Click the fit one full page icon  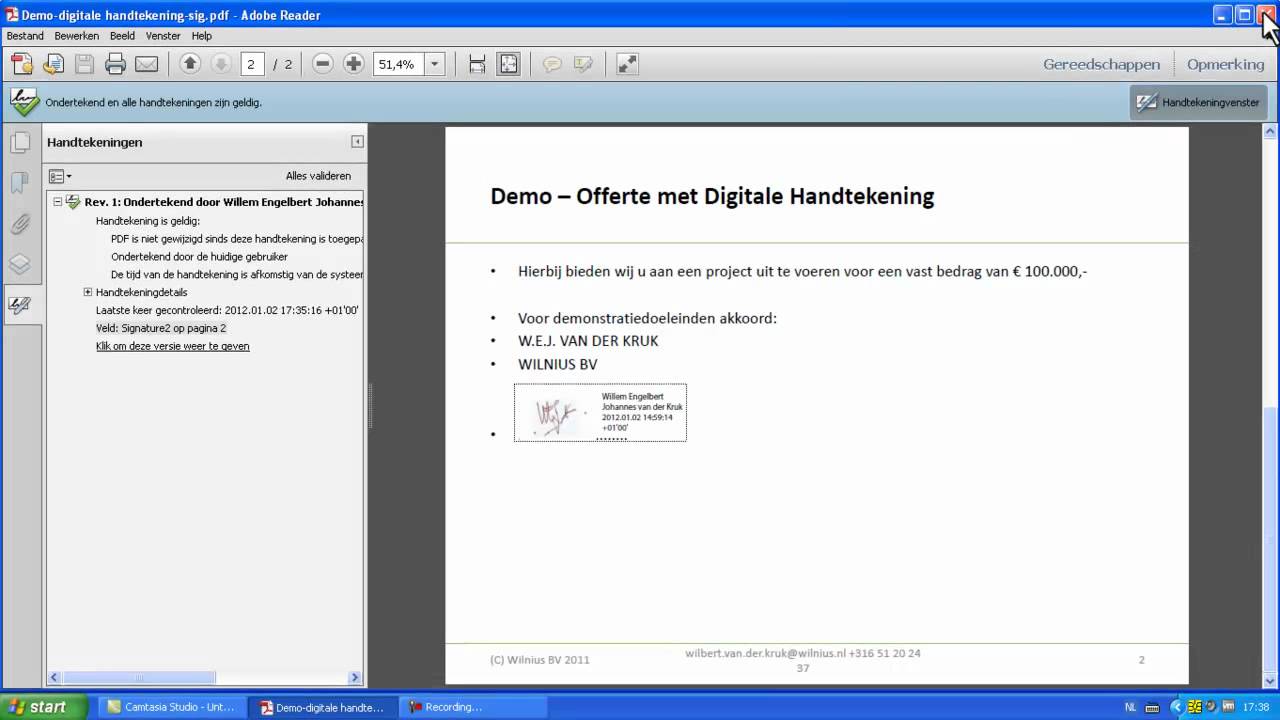[509, 64]
